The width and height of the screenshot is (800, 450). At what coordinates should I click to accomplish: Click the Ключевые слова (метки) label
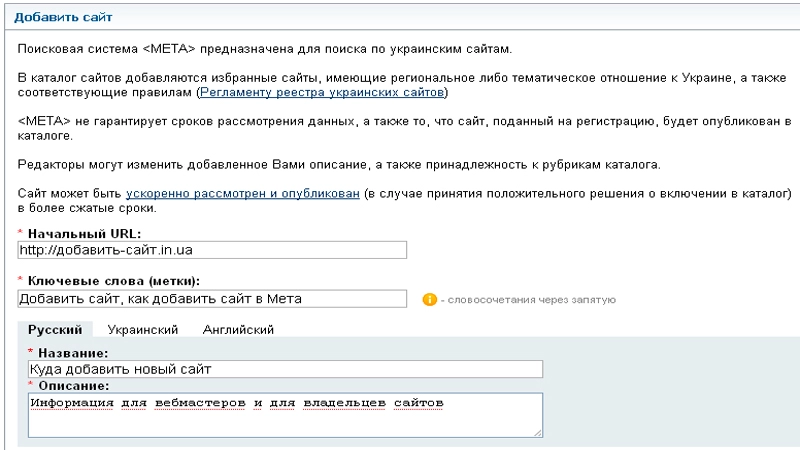coord(114,281)
